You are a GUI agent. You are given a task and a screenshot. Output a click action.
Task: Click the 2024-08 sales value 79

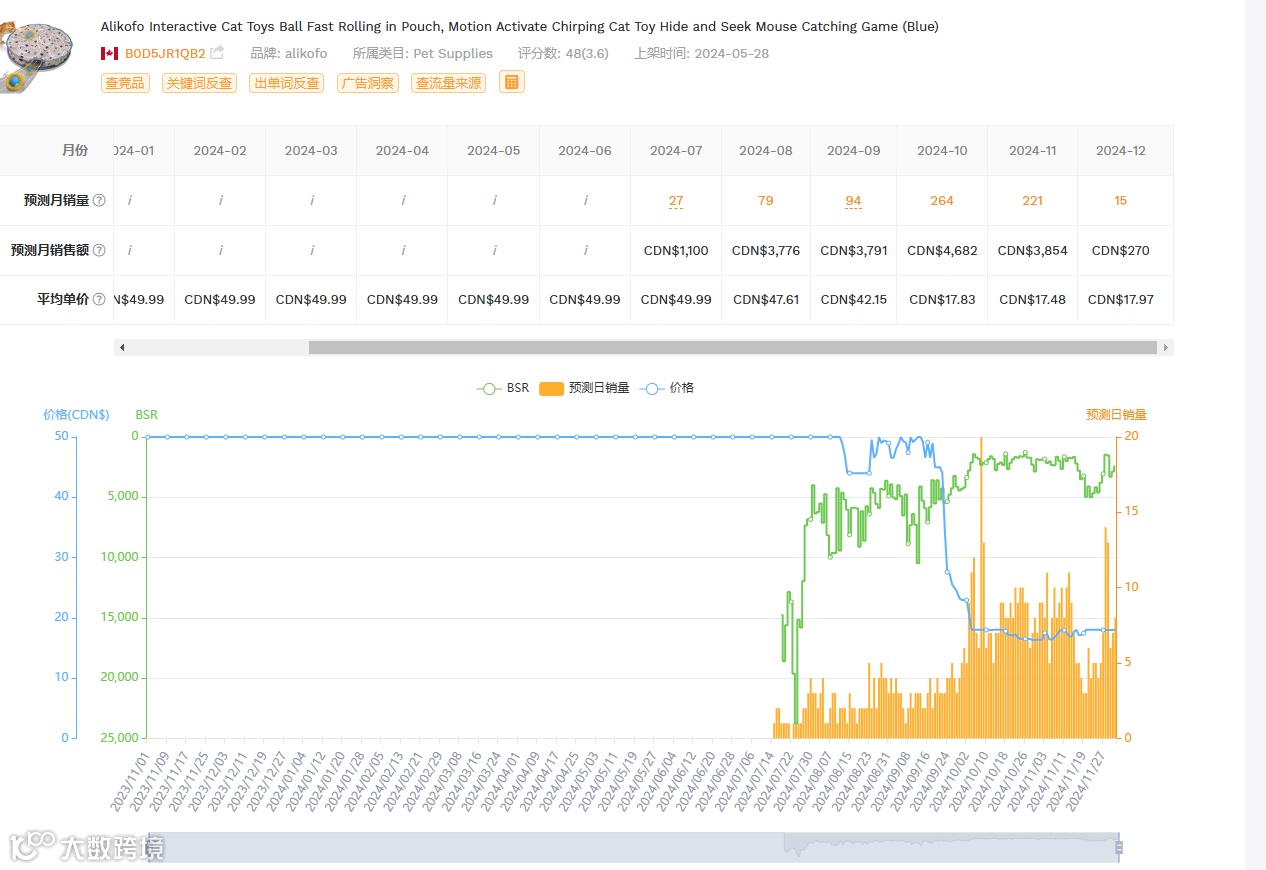(x=766, y=200)
